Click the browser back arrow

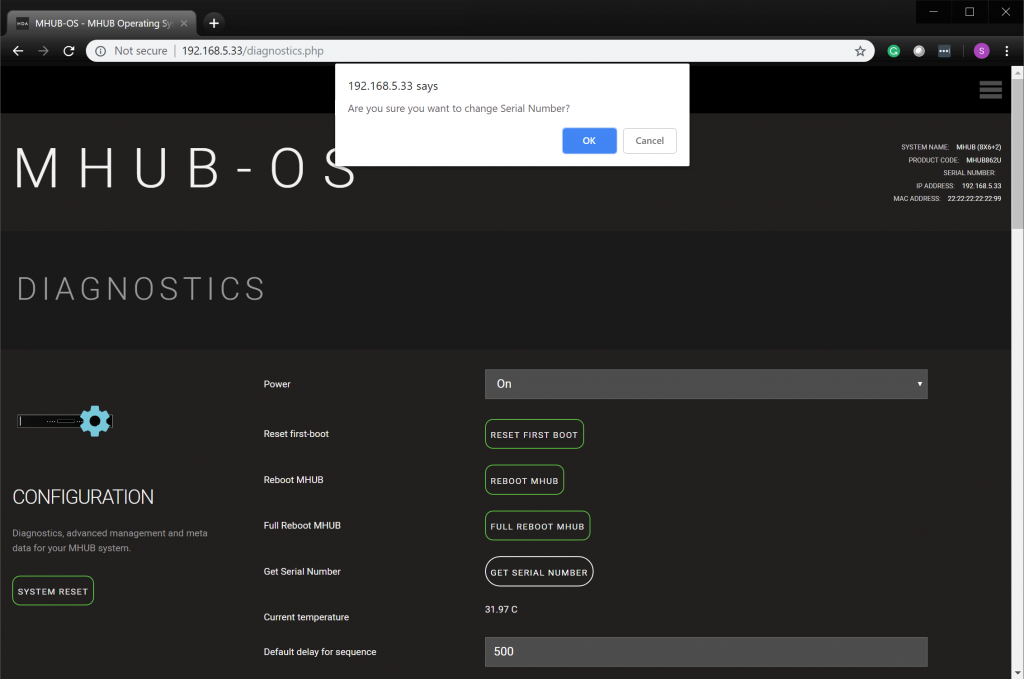(18, 51)
